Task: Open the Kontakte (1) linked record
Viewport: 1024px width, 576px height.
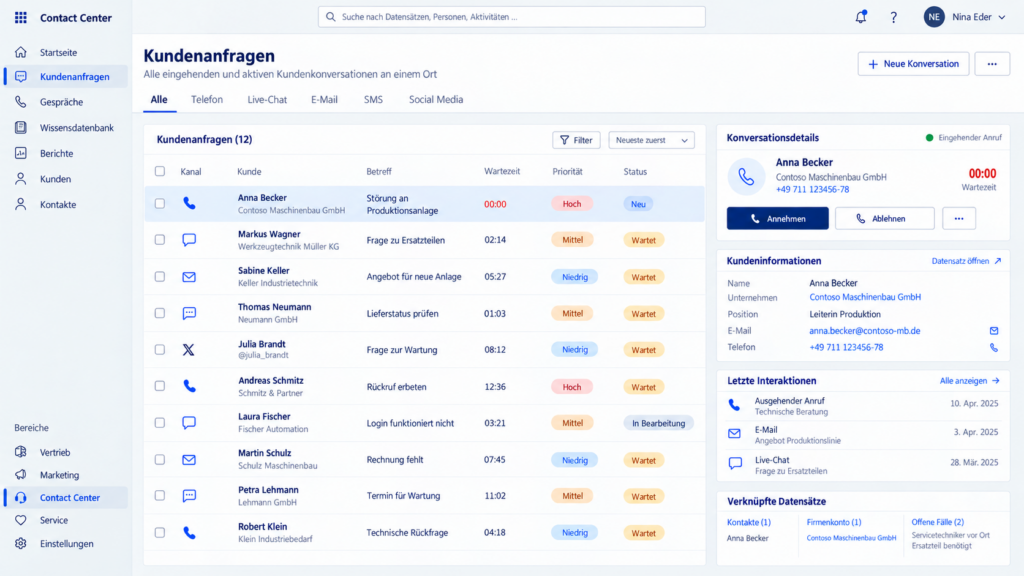Action: pyautogui.click(x=748, y=522)
